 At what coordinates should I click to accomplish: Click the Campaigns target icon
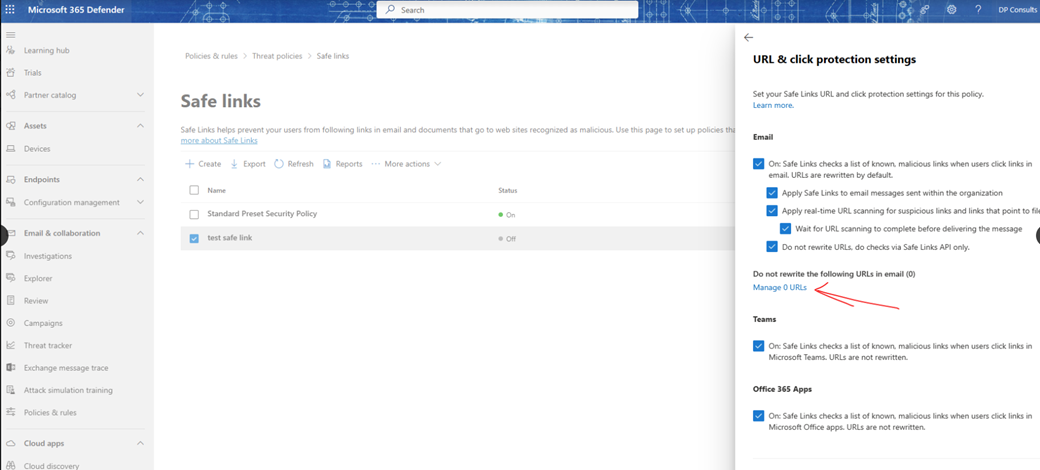[x=11, y=323]
